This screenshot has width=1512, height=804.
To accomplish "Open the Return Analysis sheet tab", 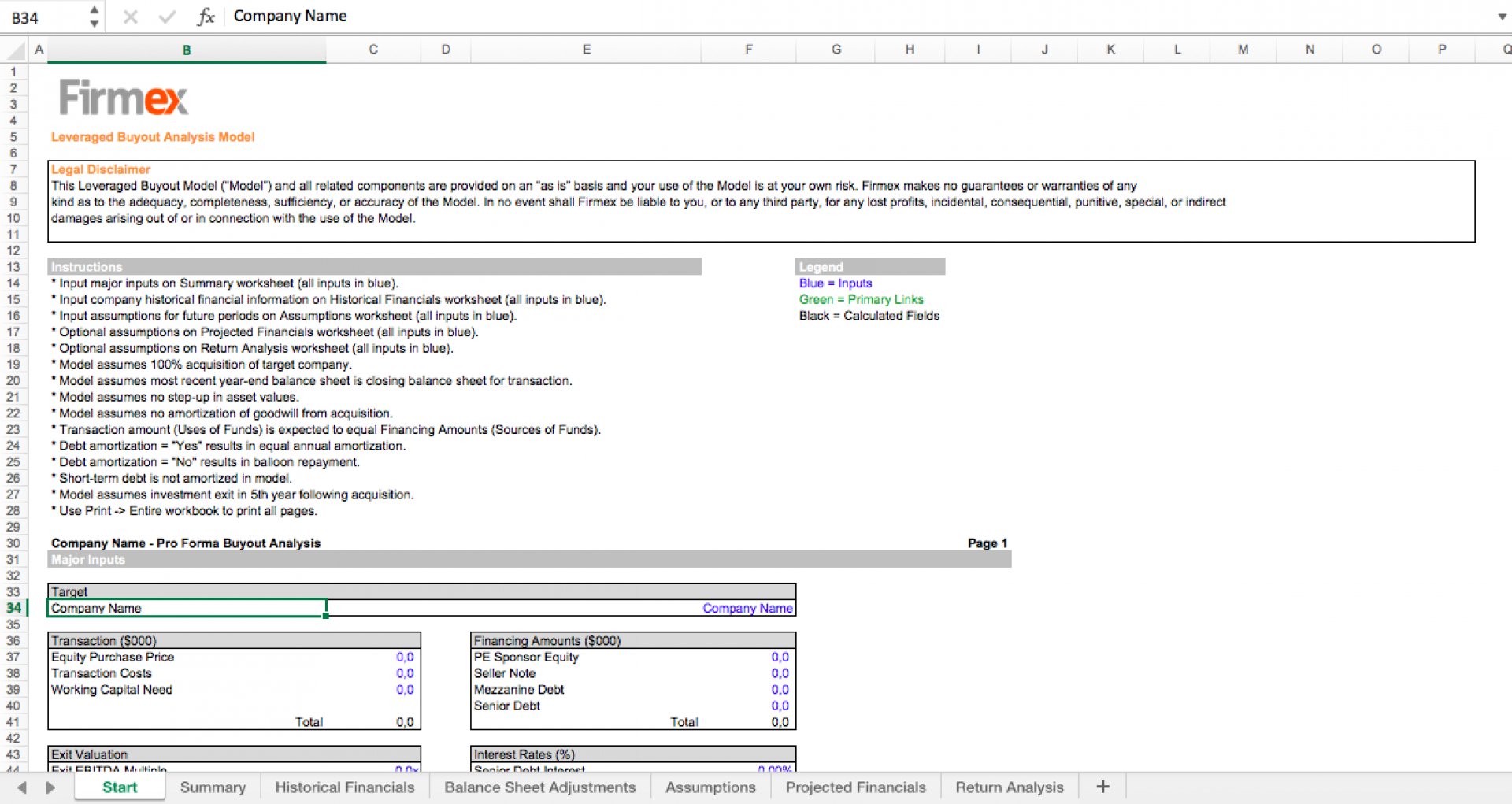I will click(x=1009, y=787).
